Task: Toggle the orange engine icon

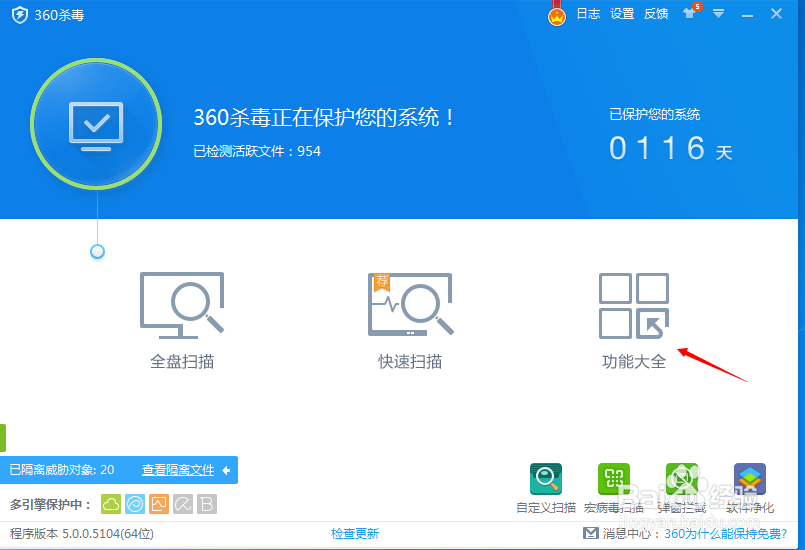Action: [x=159, y=504]
